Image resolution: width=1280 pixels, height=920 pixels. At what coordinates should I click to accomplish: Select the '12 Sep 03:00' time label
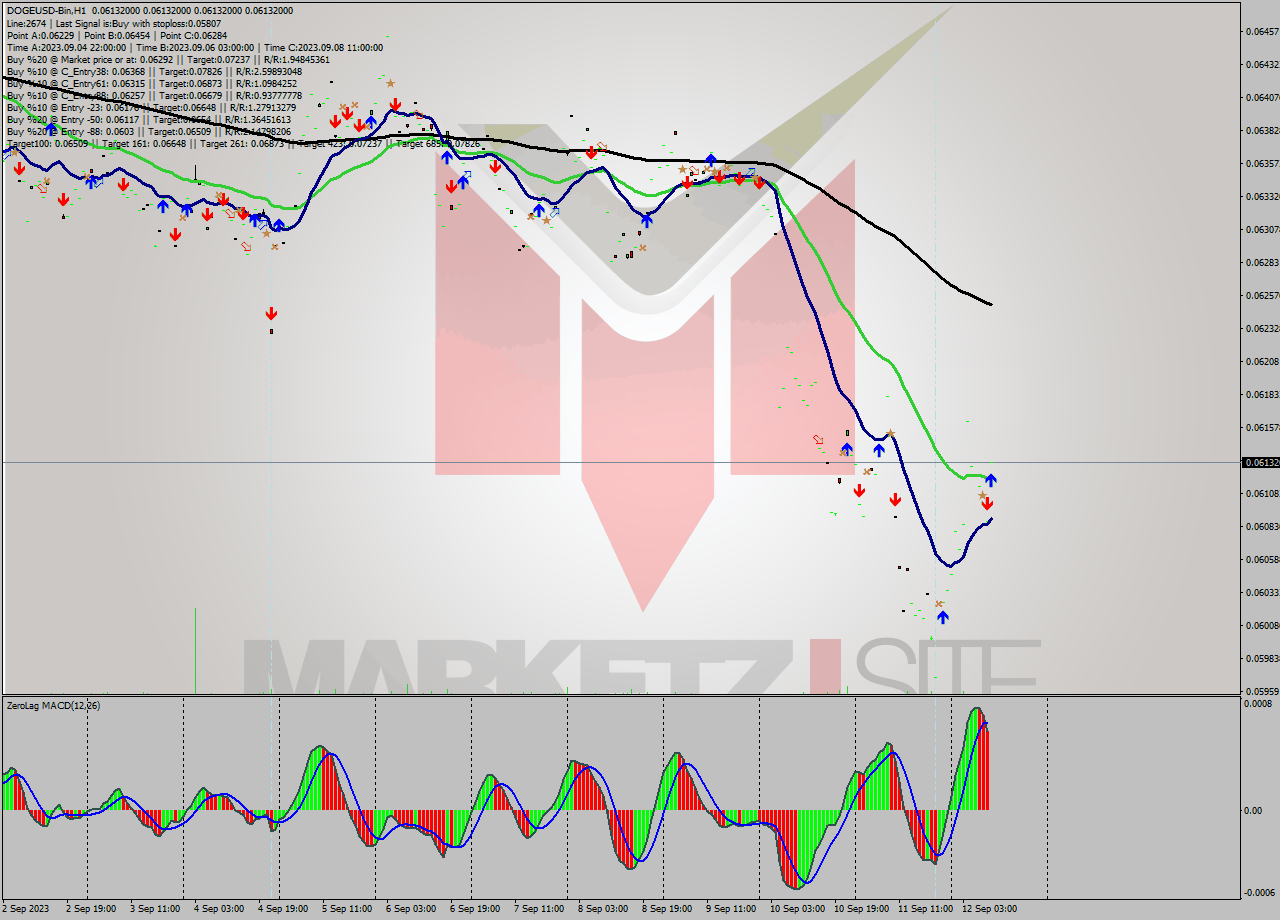pos(989,908)
